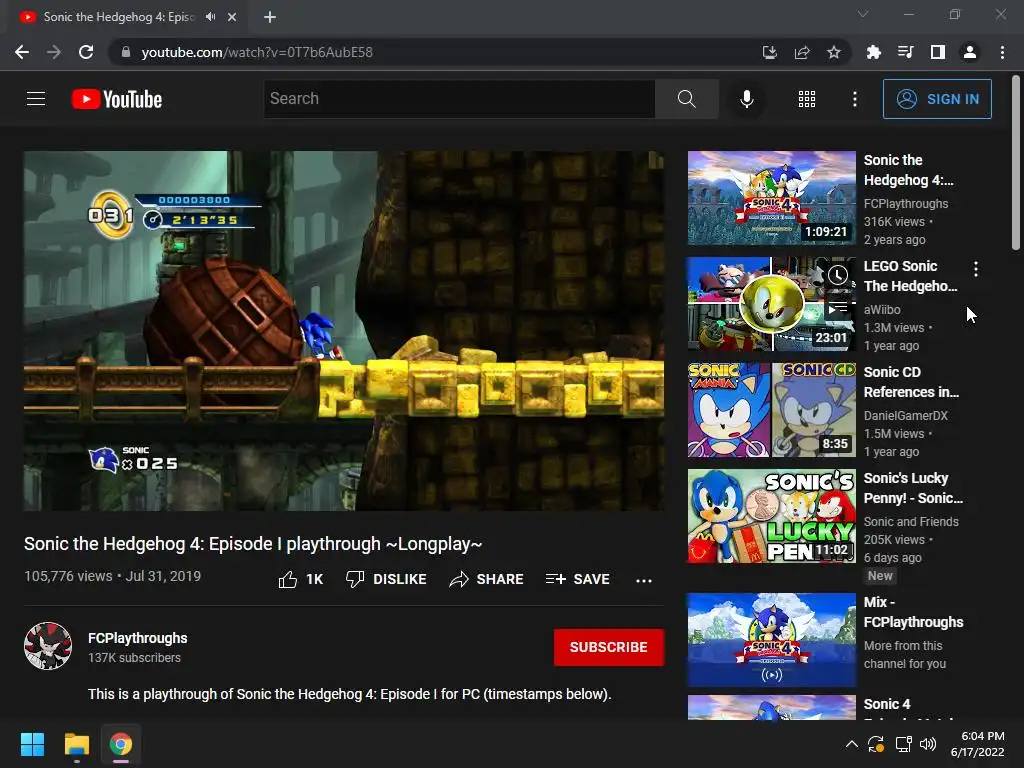Open the YouTube apps grid icon
The height and width of the screenshot is (768, 1024).
(x=807, y=99)
